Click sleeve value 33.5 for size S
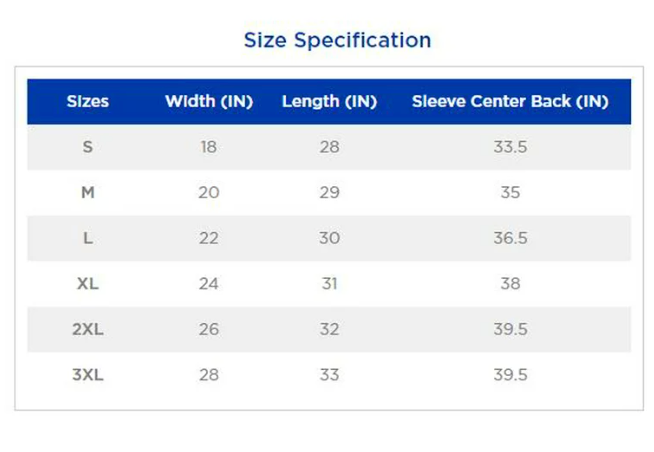The height and width of the screenshot is (452, 654). coord(510,147)
